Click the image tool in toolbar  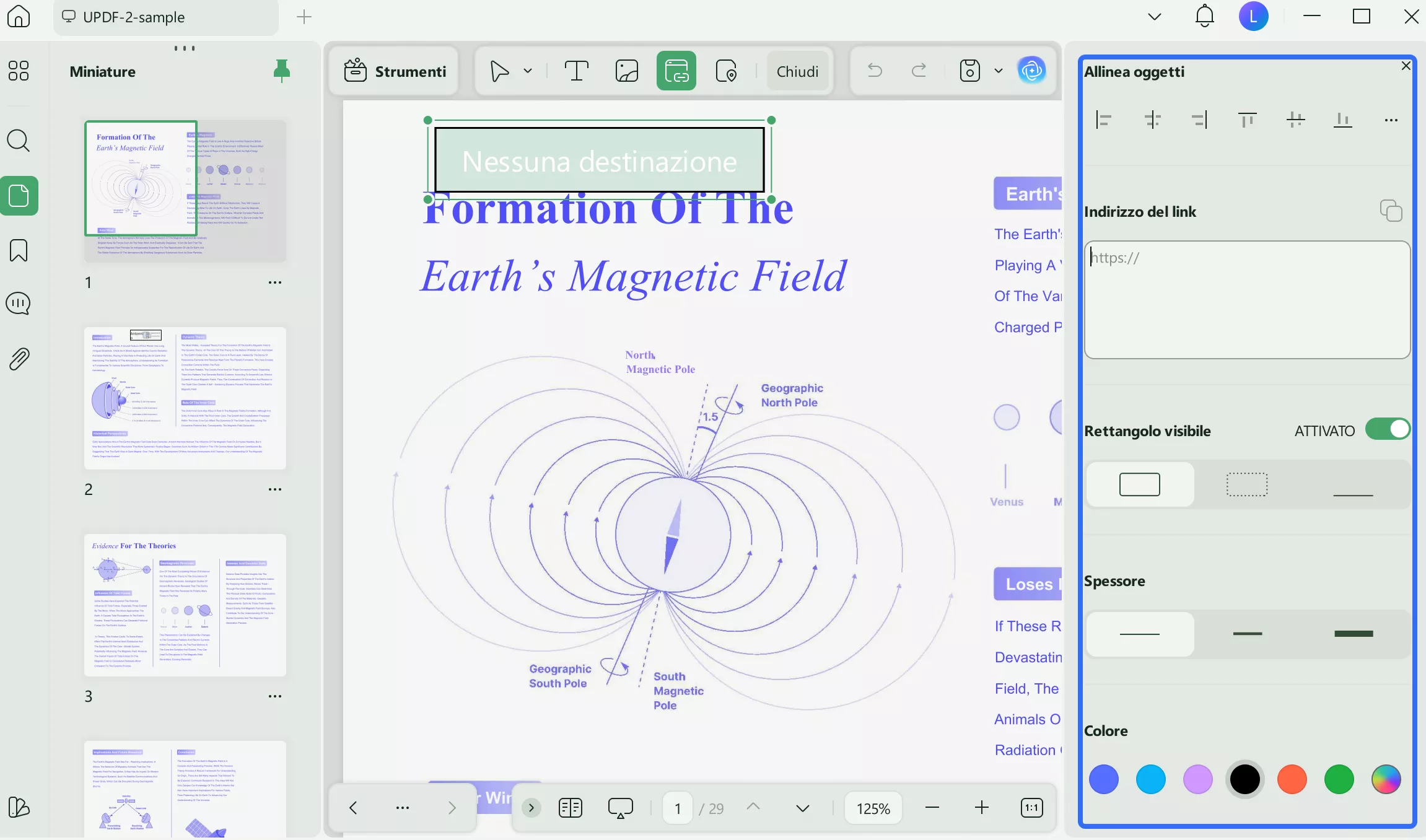[626, 71]
